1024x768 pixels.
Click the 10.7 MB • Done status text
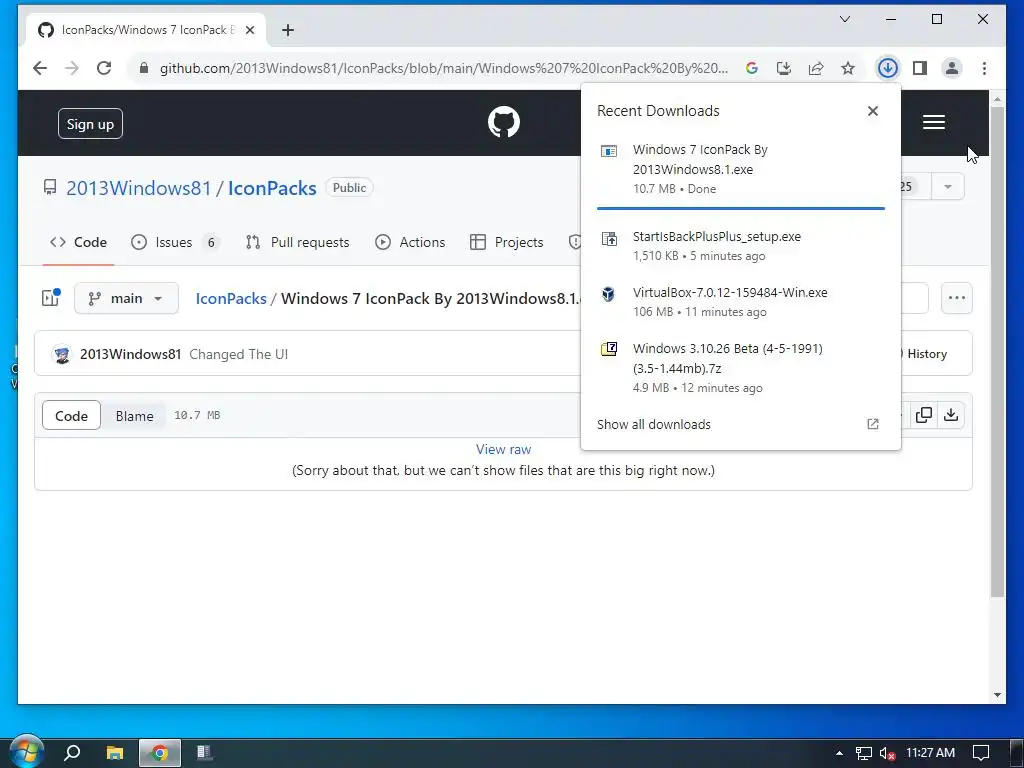[675, 189]
